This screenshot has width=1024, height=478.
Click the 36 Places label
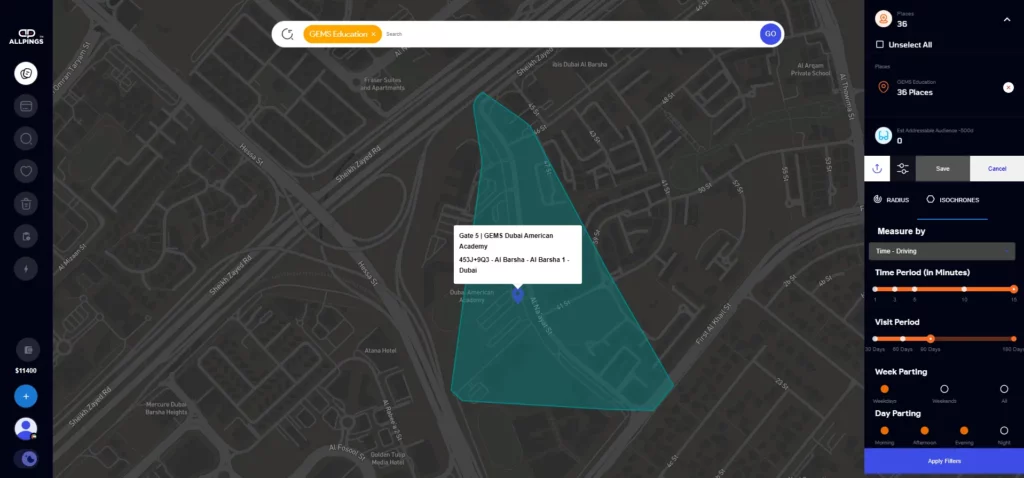(915, 92)
